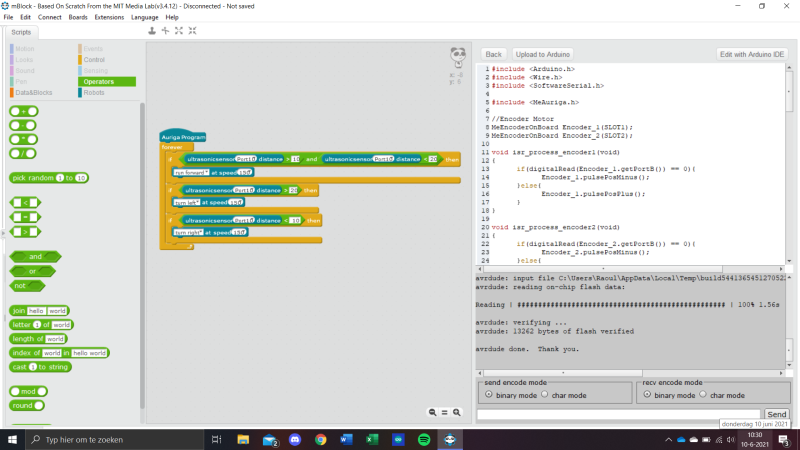
Task: Select the grow (expand arrows) tool
Action: click(178, 31)
